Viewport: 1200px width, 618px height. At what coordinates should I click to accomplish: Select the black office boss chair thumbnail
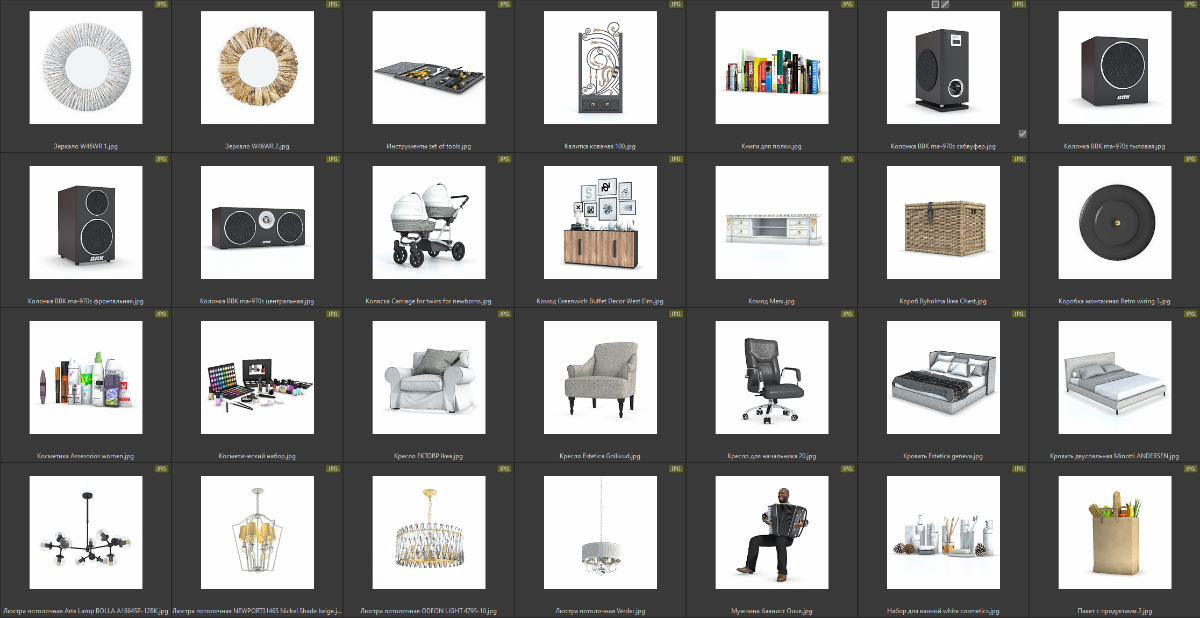(x=771, y=377)
